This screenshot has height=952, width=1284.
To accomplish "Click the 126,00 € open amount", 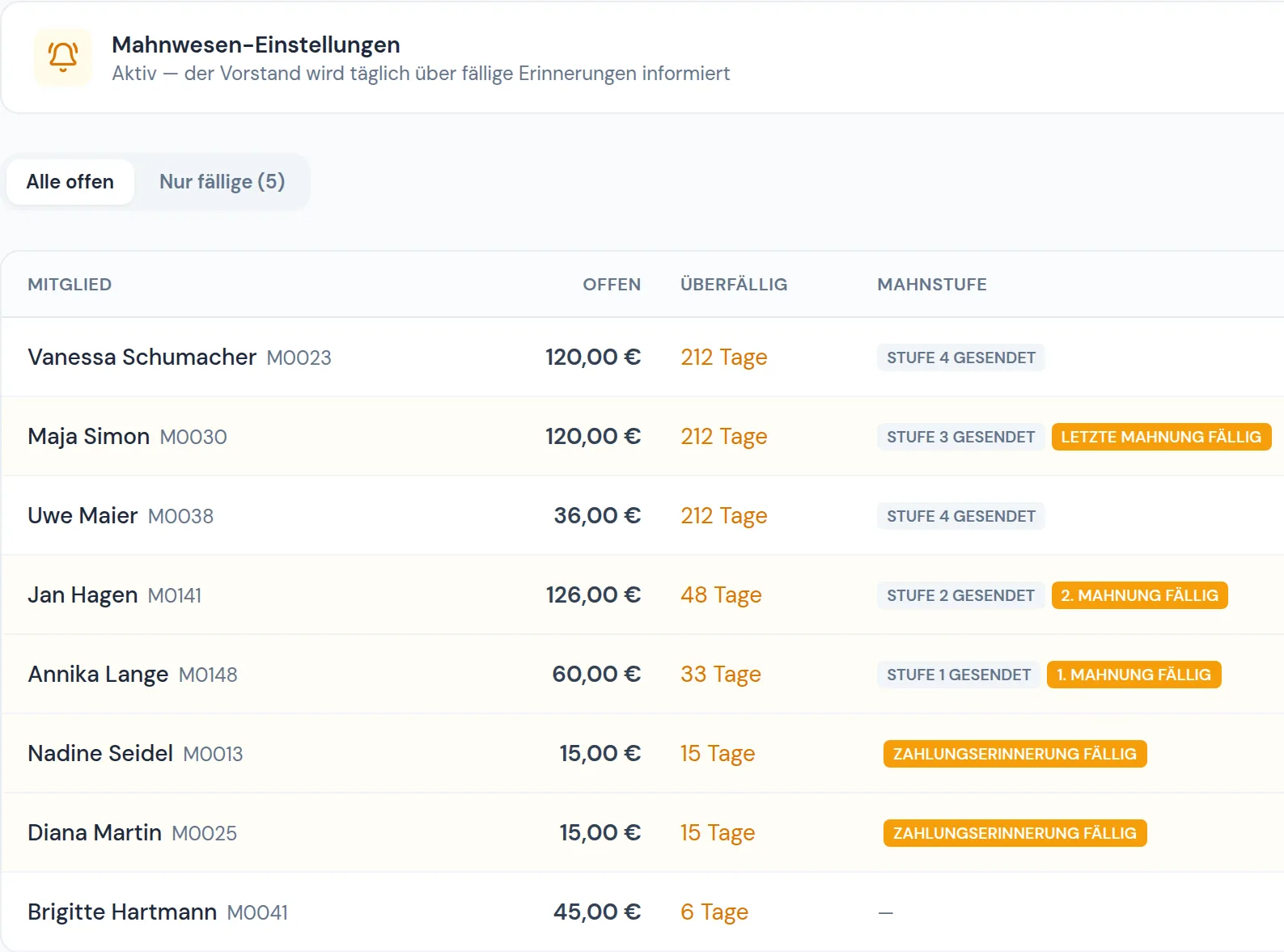I will point(593,594).
